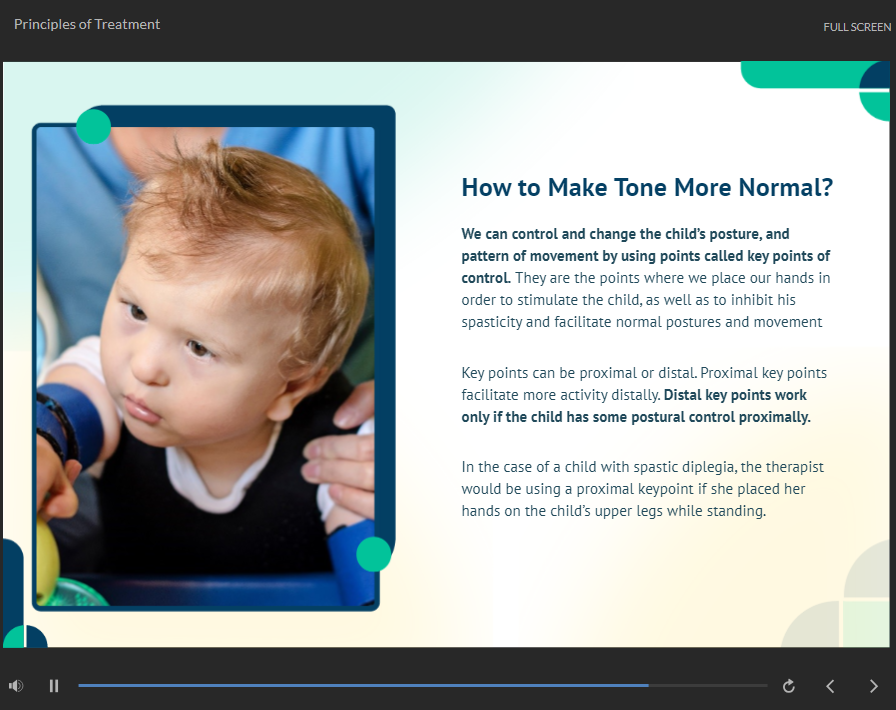The width and height of the screenshot is (896, 710).
Task: Click the photo of the child
Action: 206,366
